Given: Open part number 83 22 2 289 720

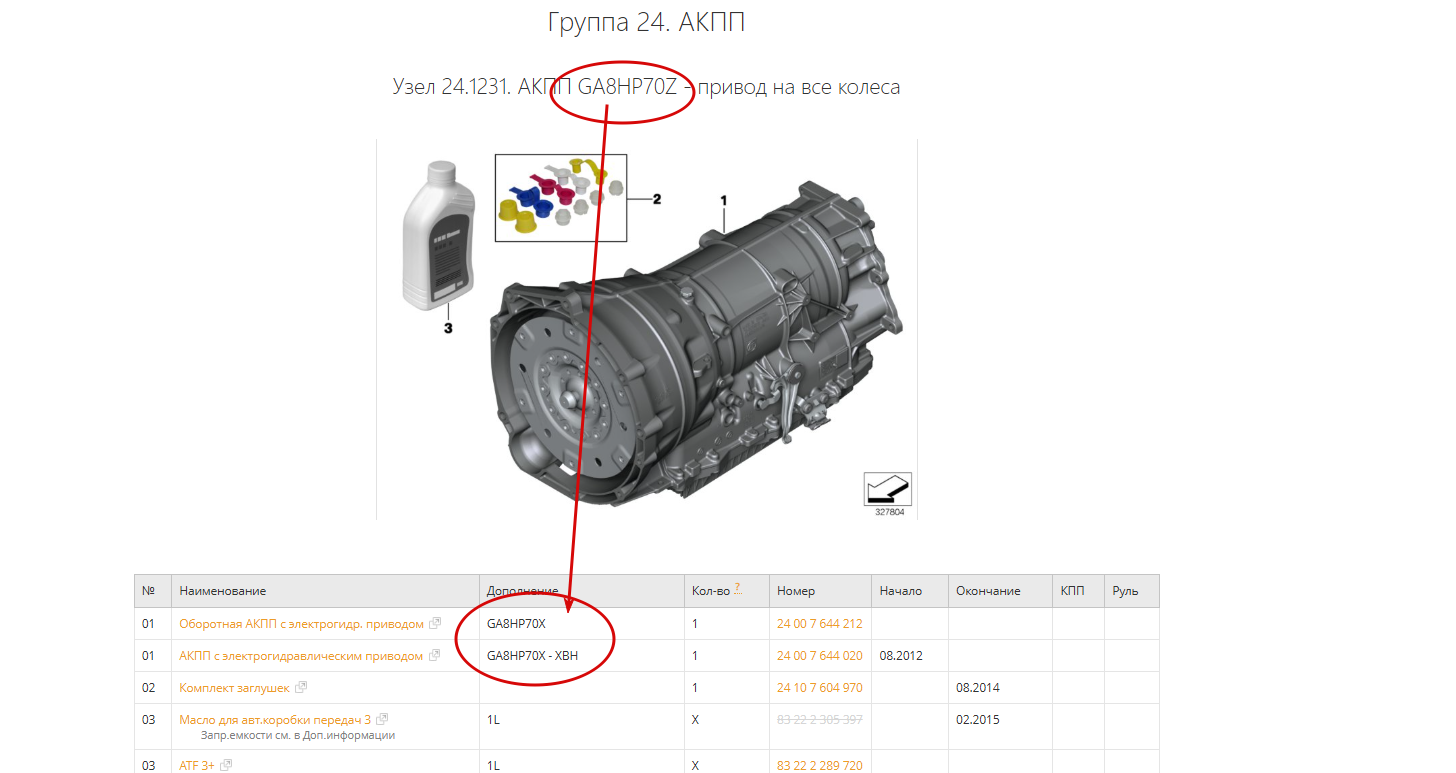Looking at the screenshot, I should tap(819, 765).
